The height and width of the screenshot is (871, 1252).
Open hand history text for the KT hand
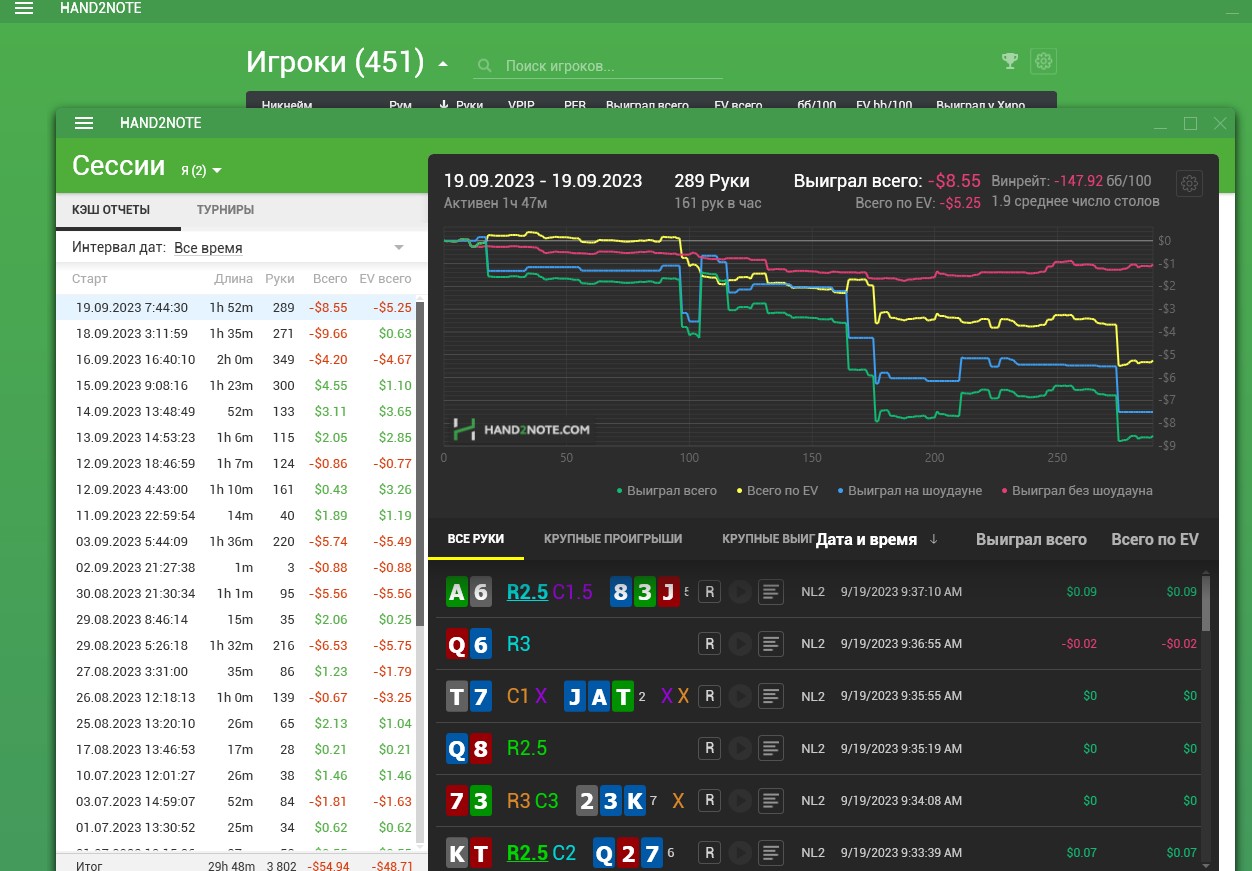click(x=770, y=853)
